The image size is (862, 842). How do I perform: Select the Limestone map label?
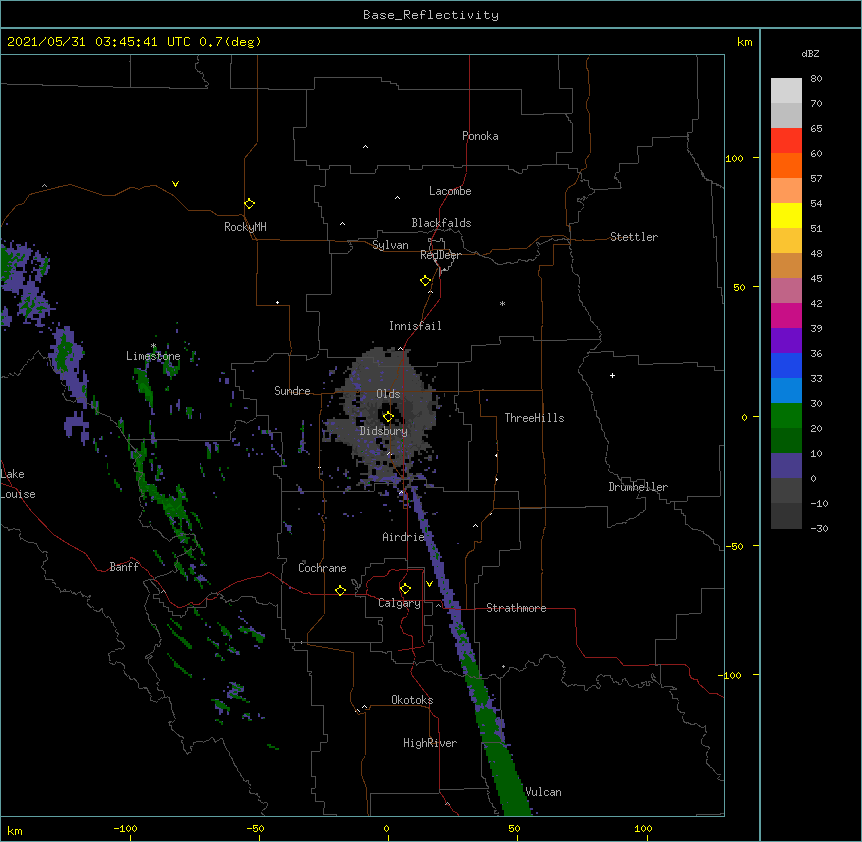(x=153, y=356)
